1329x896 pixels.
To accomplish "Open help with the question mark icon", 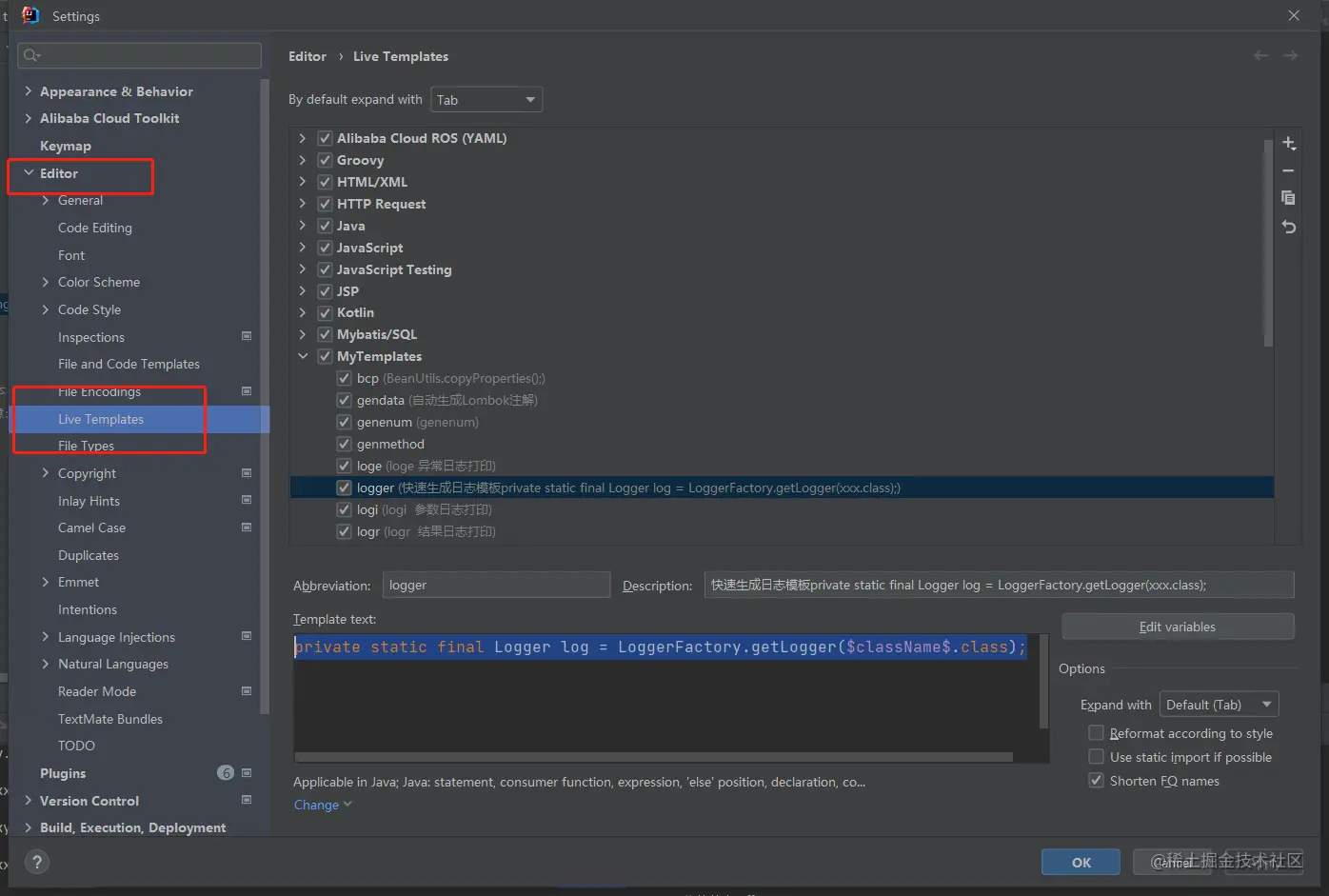I will pos(37,862).
